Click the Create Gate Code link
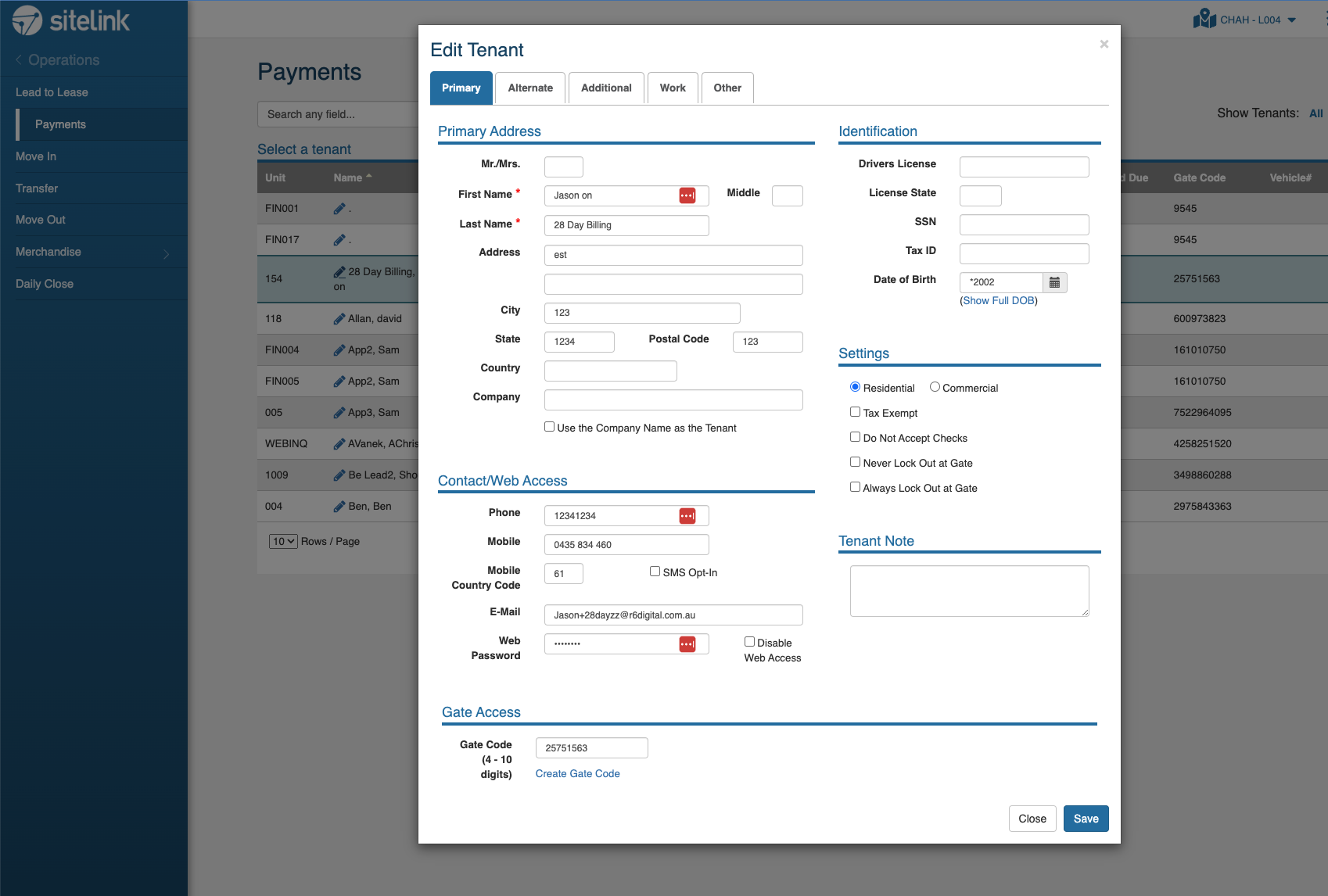1328x896 pixels. (x=577, y=773)
